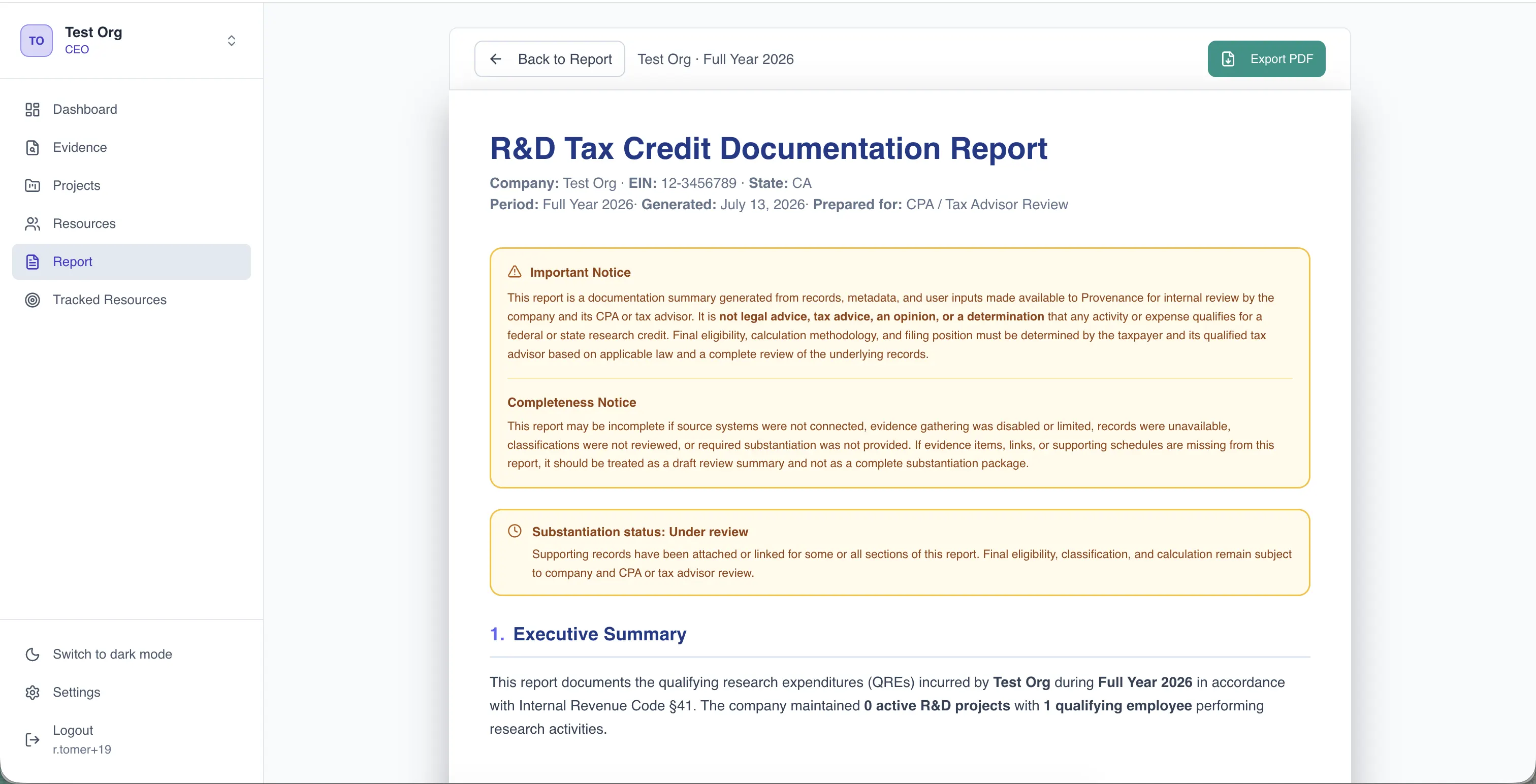Click the Resources people icon
Screen dimensions: 1536x784
32,224
